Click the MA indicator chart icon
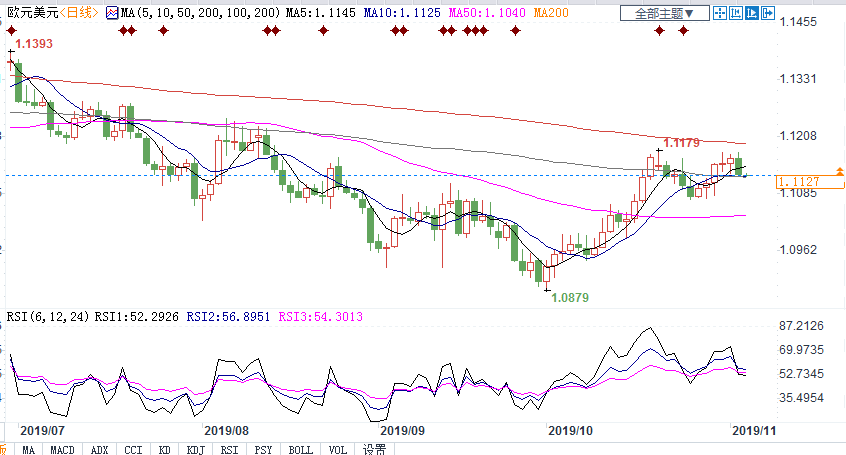Screen dimensions: 846x455 (x=112, y=13)
